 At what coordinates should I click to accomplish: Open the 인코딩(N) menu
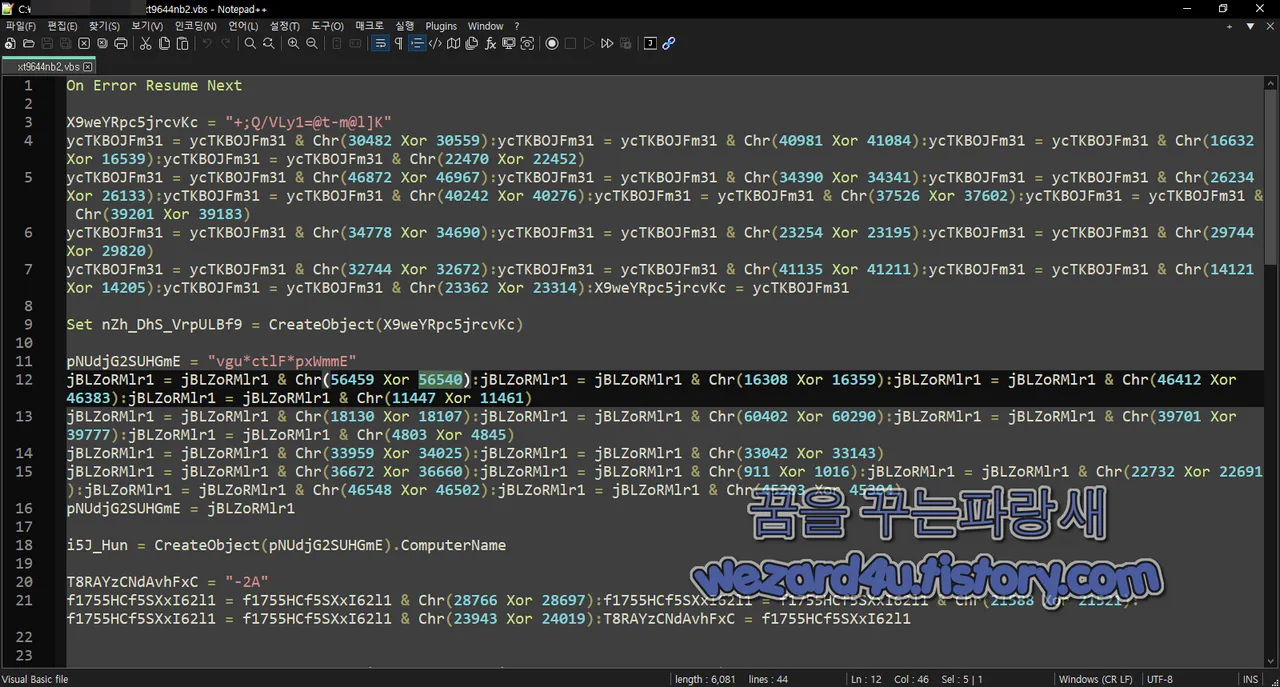click(195, 26)
